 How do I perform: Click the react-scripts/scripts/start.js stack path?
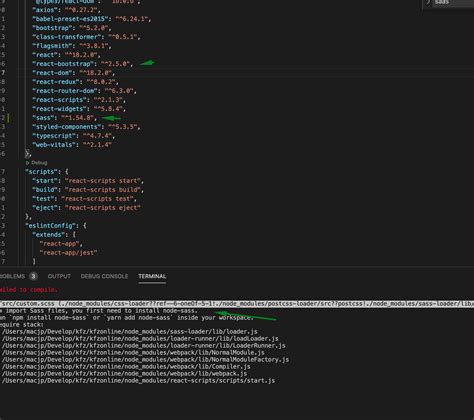(138, 381)
